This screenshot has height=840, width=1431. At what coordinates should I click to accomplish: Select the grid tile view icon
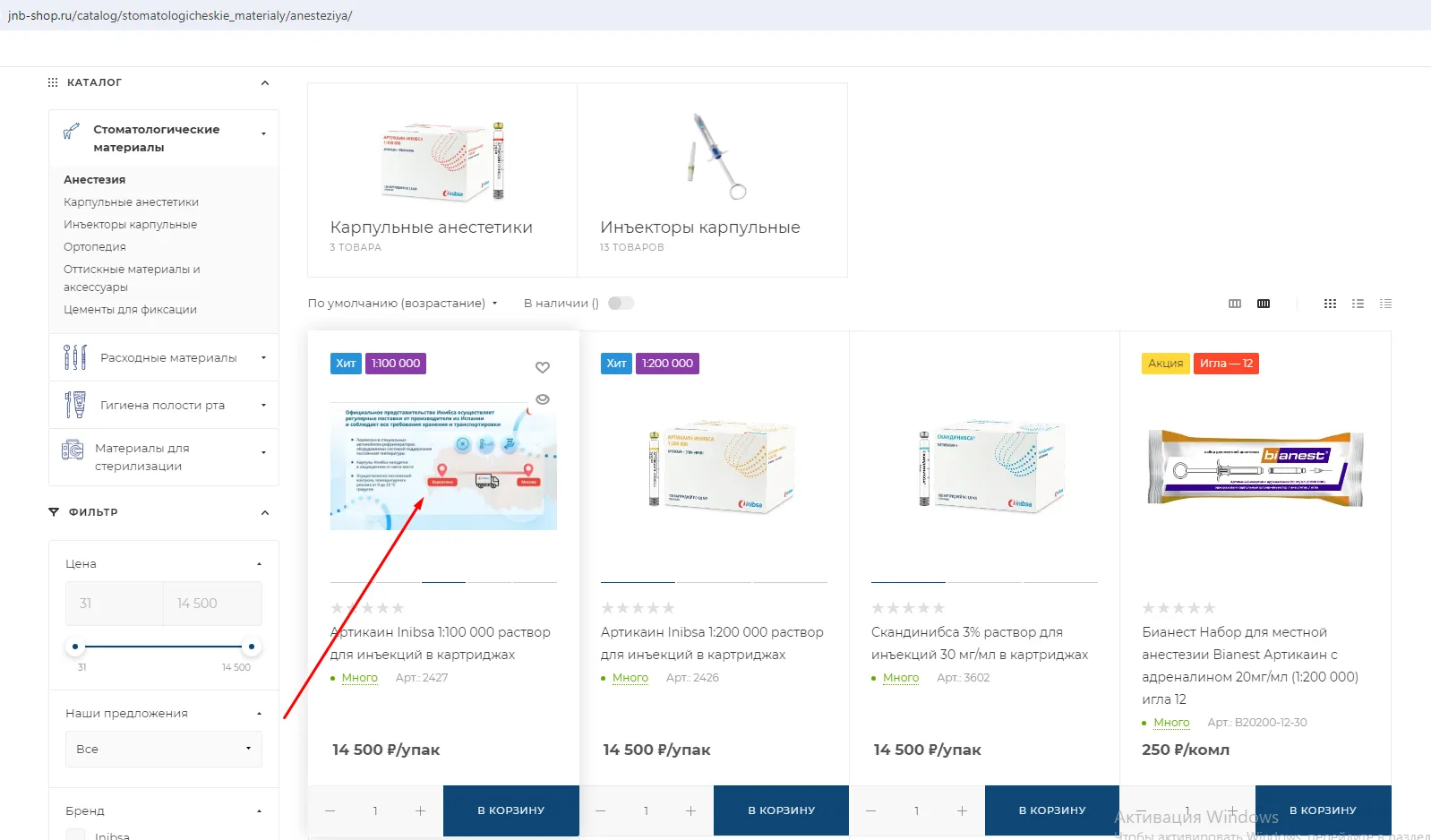coord(1330,304)
